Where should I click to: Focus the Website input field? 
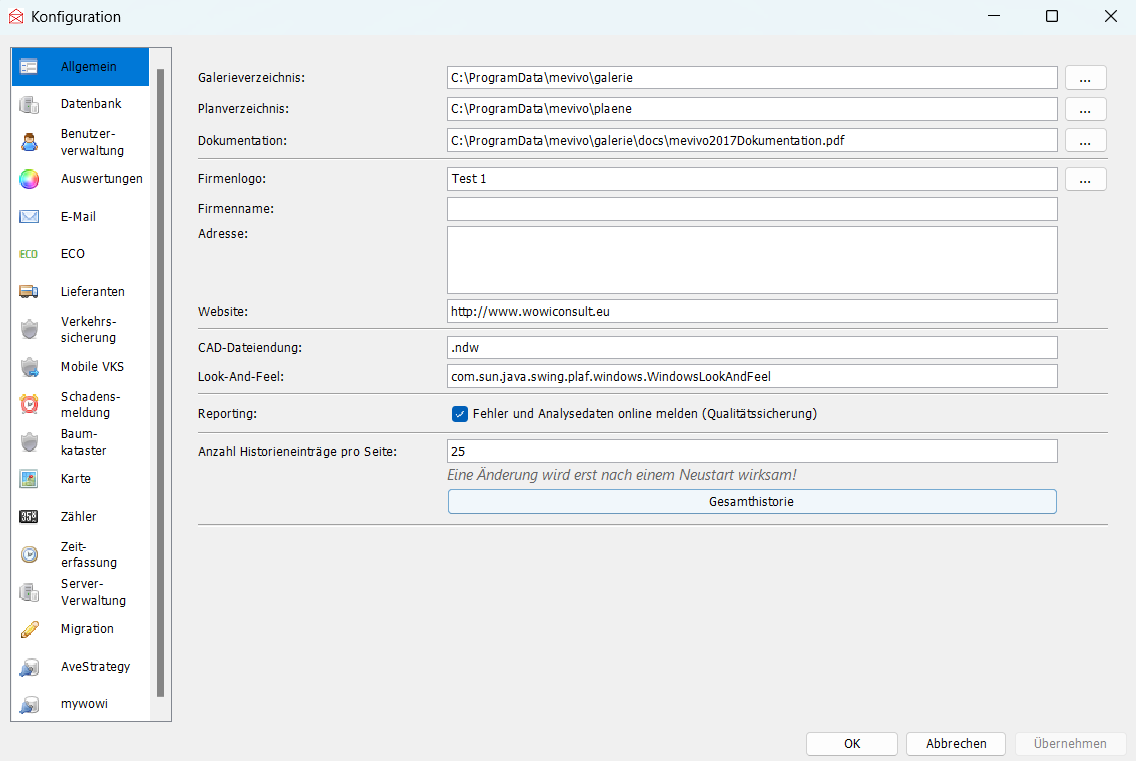752,311
